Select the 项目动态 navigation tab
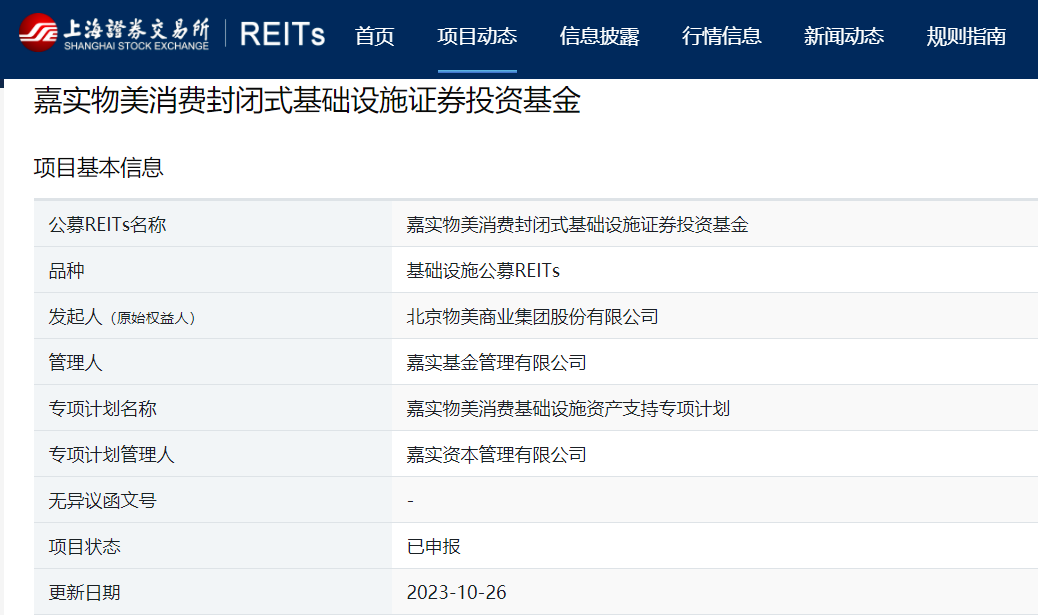This screenshot has width=1038, height=615. point(477,37)
